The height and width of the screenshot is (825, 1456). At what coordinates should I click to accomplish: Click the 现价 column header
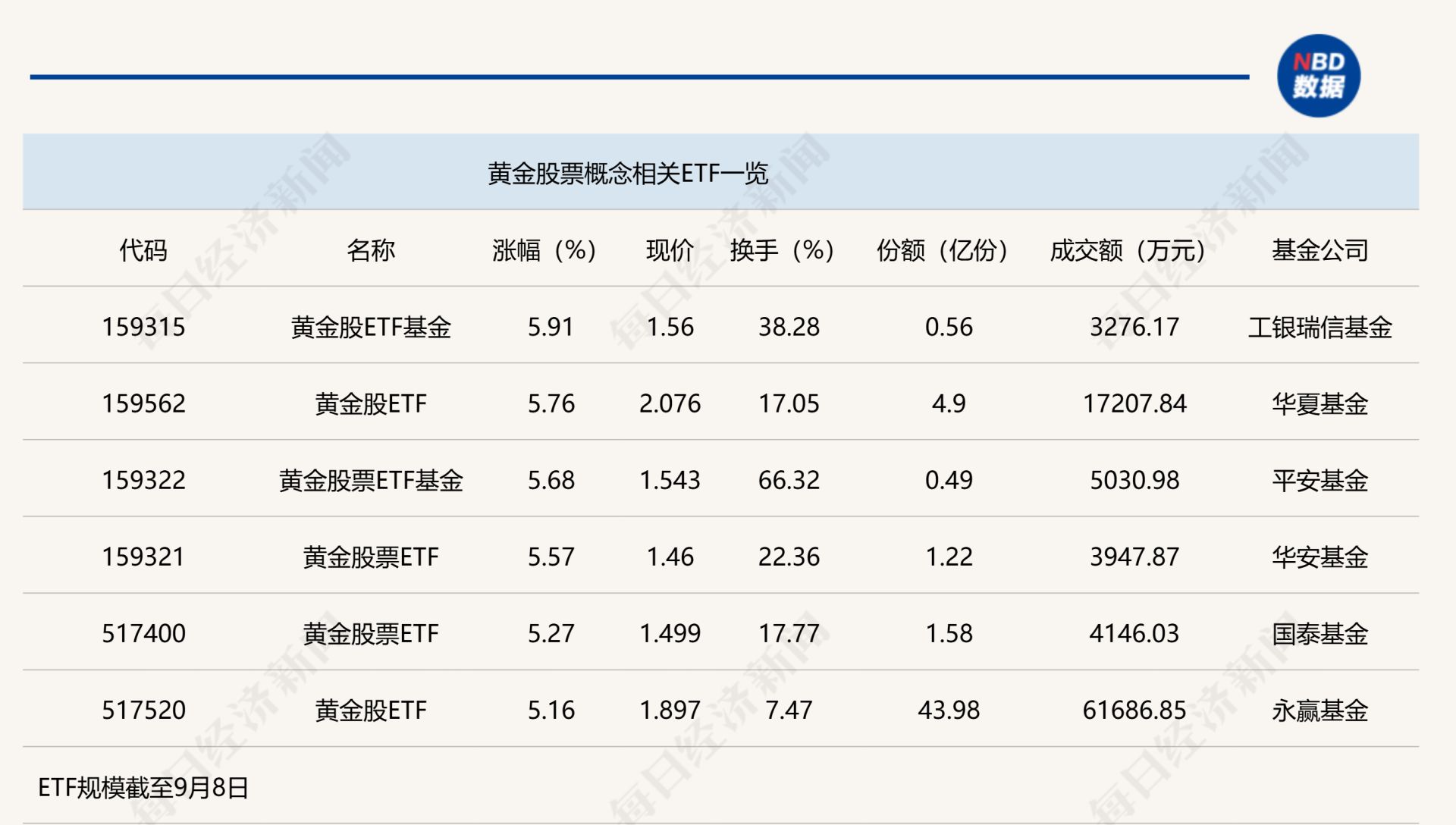click(x=670, y=250)
